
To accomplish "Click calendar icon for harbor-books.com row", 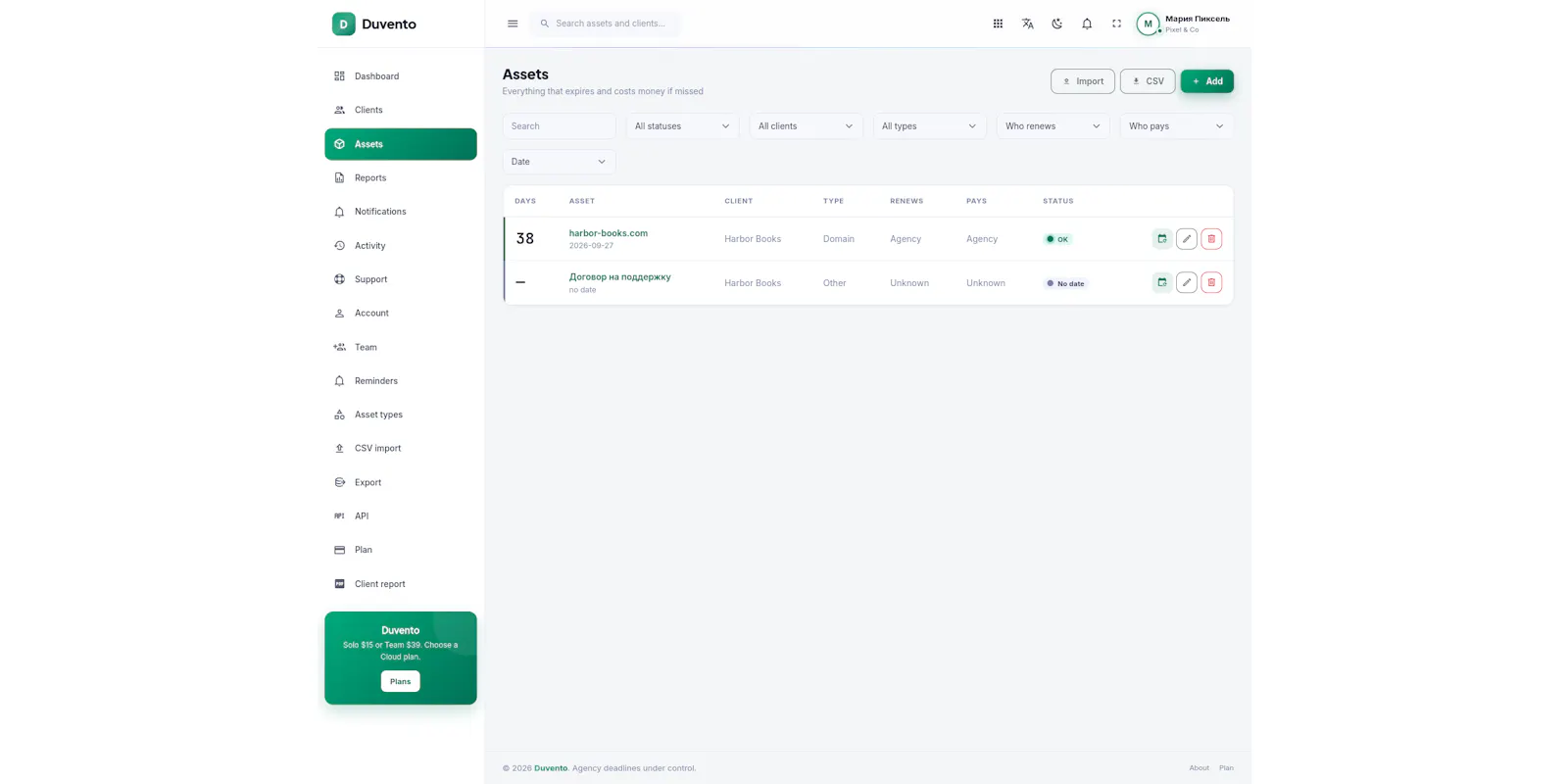I will click(x=1161, y=238).
